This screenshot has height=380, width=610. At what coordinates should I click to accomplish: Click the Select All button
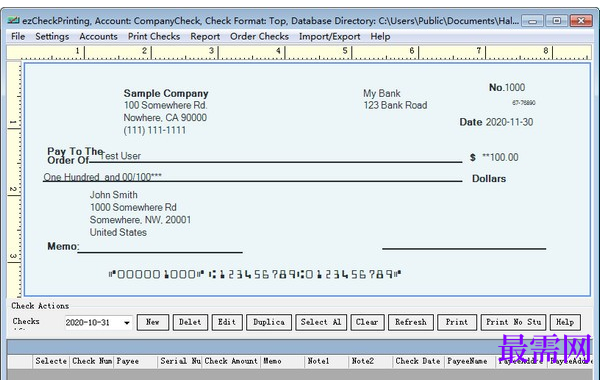point(321,322)
